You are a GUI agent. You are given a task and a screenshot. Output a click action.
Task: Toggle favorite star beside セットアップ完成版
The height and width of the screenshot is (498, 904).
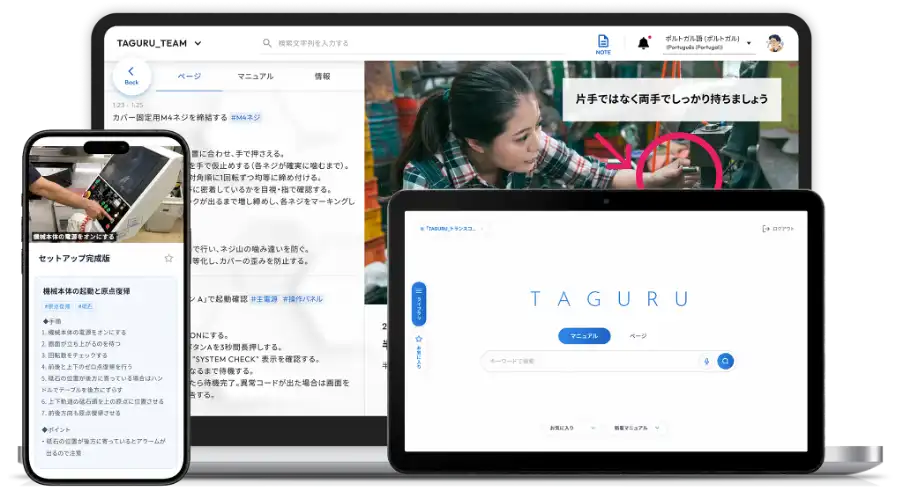point(168,258)
